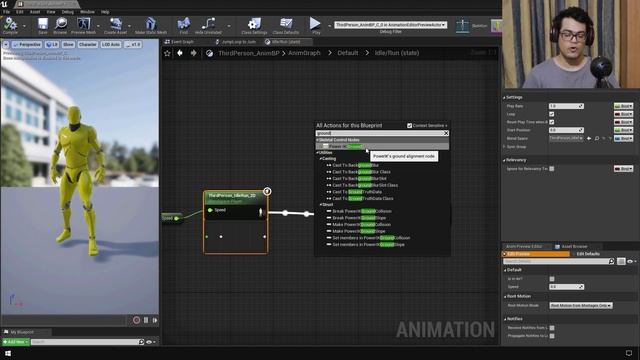Image resolution: width=640 pixels, height=360 pixels.
Task: Navigate forward with the graph right arrow
Action: pos(193,53)
